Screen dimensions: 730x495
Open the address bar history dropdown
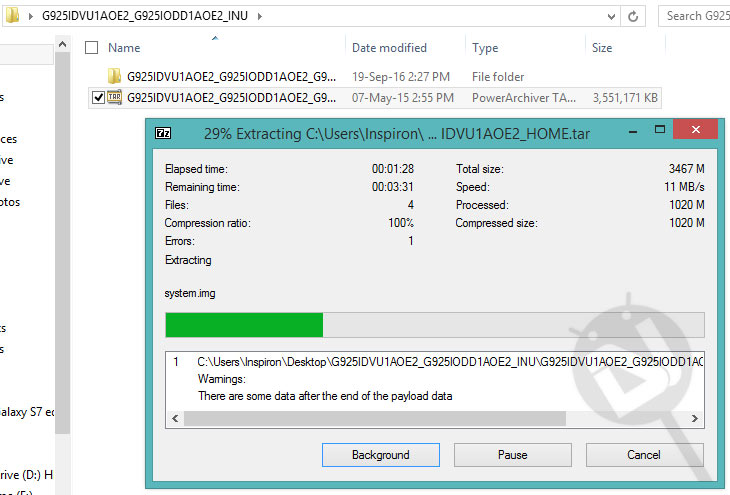(x=611, y=17)
